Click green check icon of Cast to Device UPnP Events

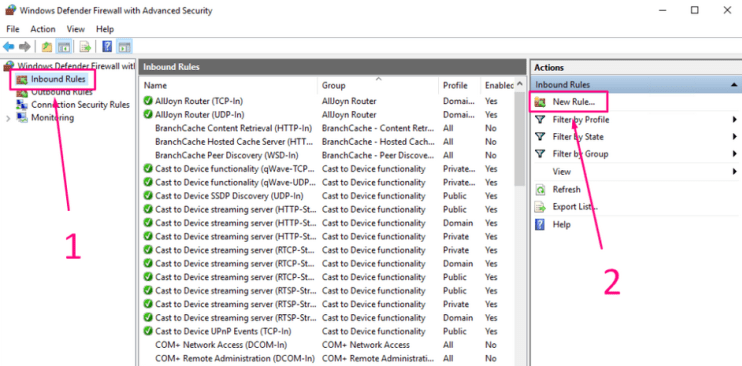point(148,331)
